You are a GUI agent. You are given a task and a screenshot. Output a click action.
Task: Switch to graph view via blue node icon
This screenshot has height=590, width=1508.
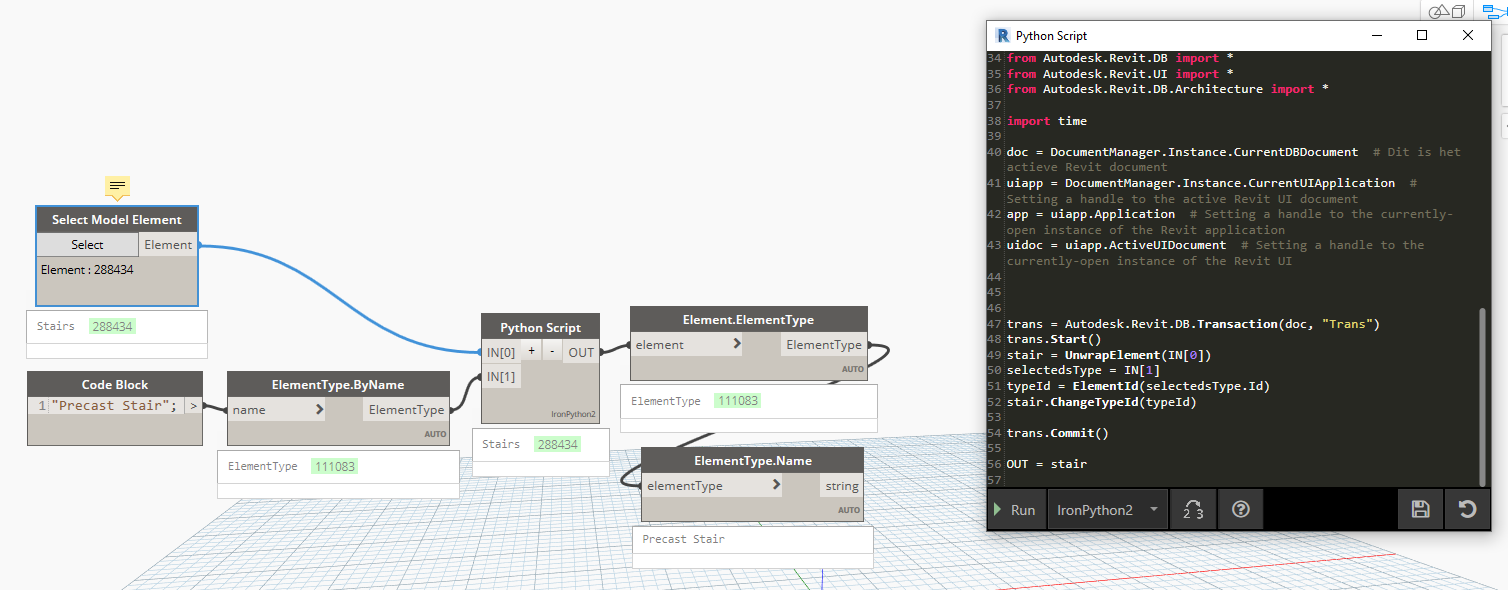tap(1494, 11)
